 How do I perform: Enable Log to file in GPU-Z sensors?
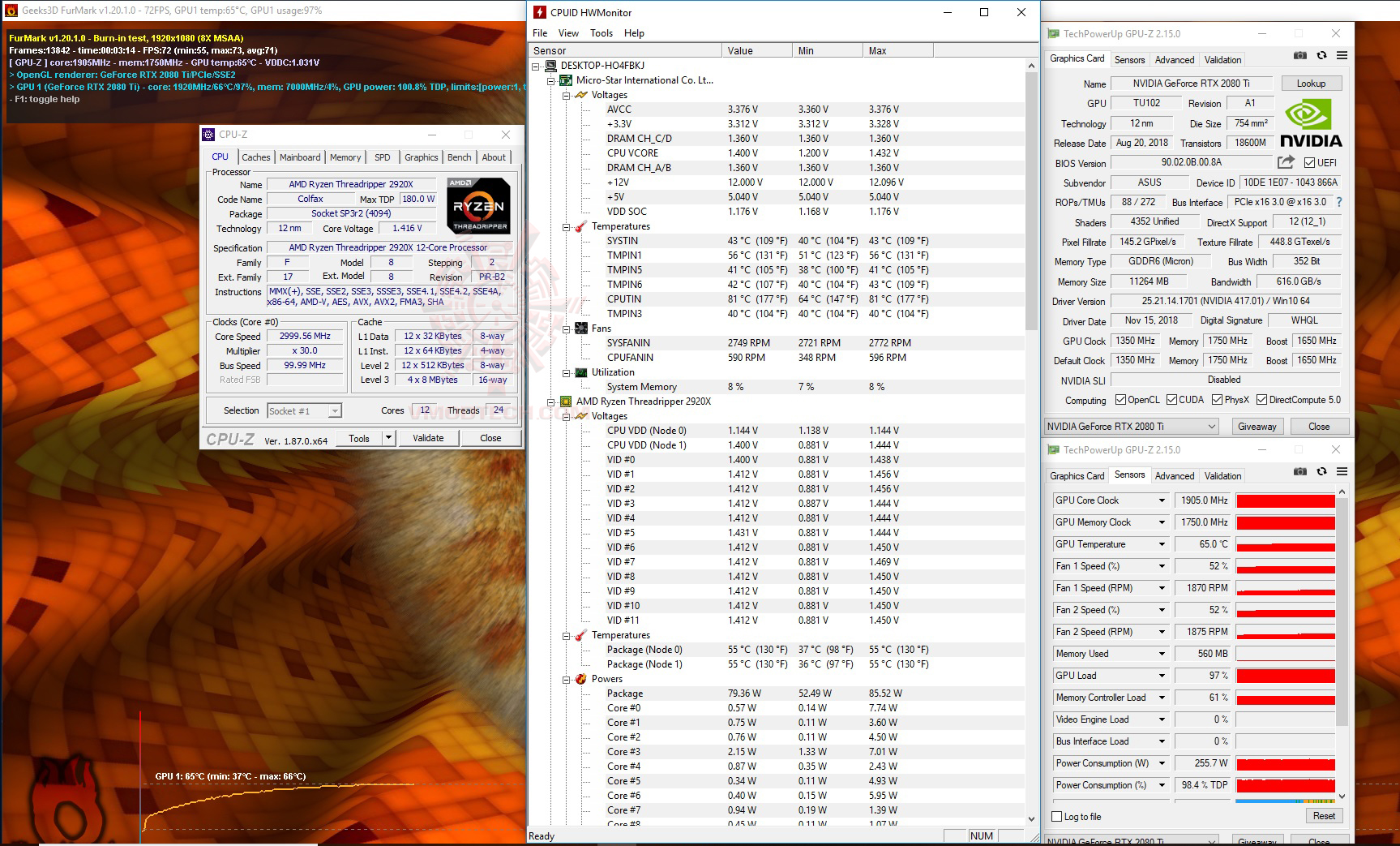[1056, 817]
